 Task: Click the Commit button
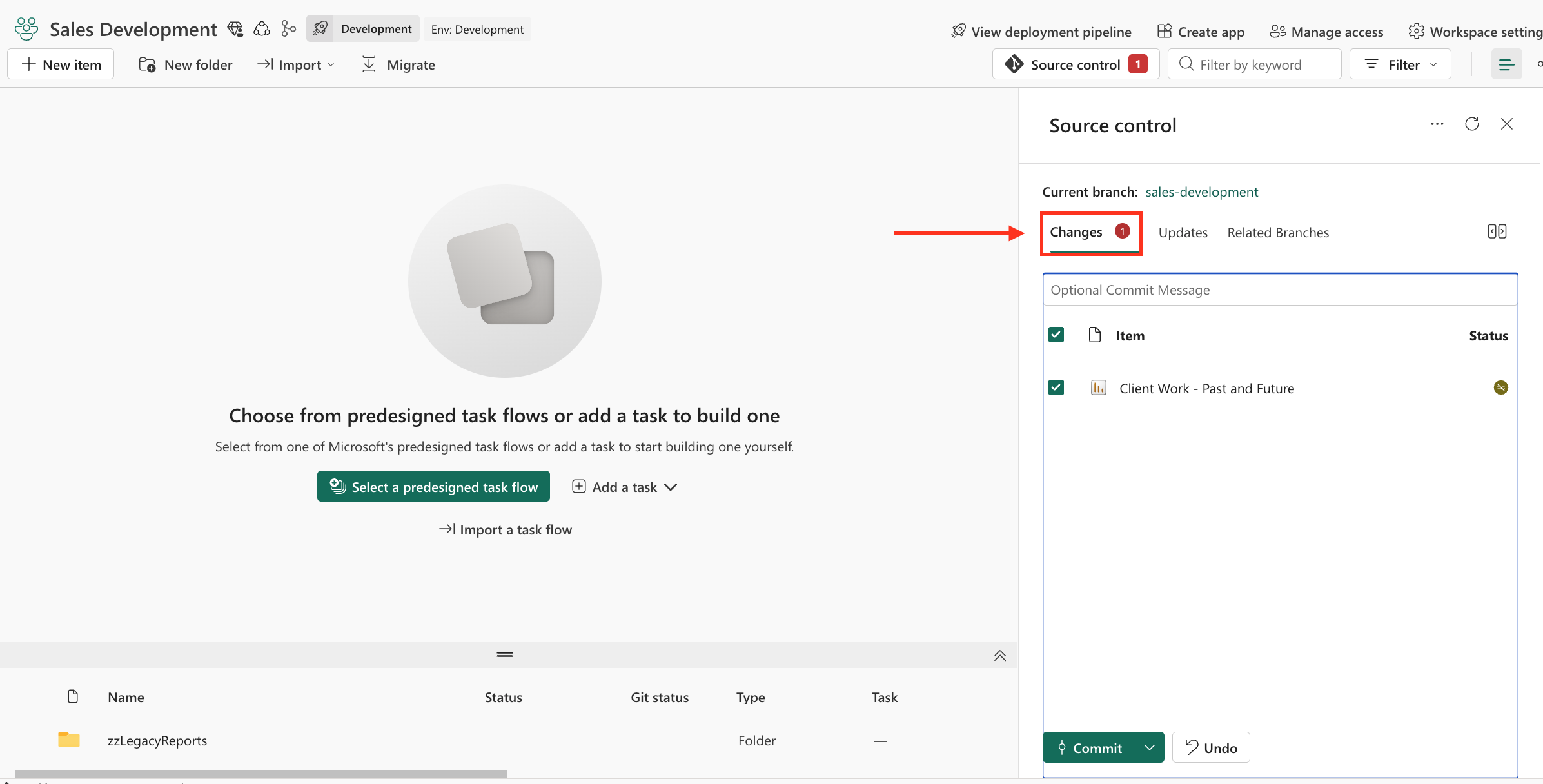coord(1088,748)
